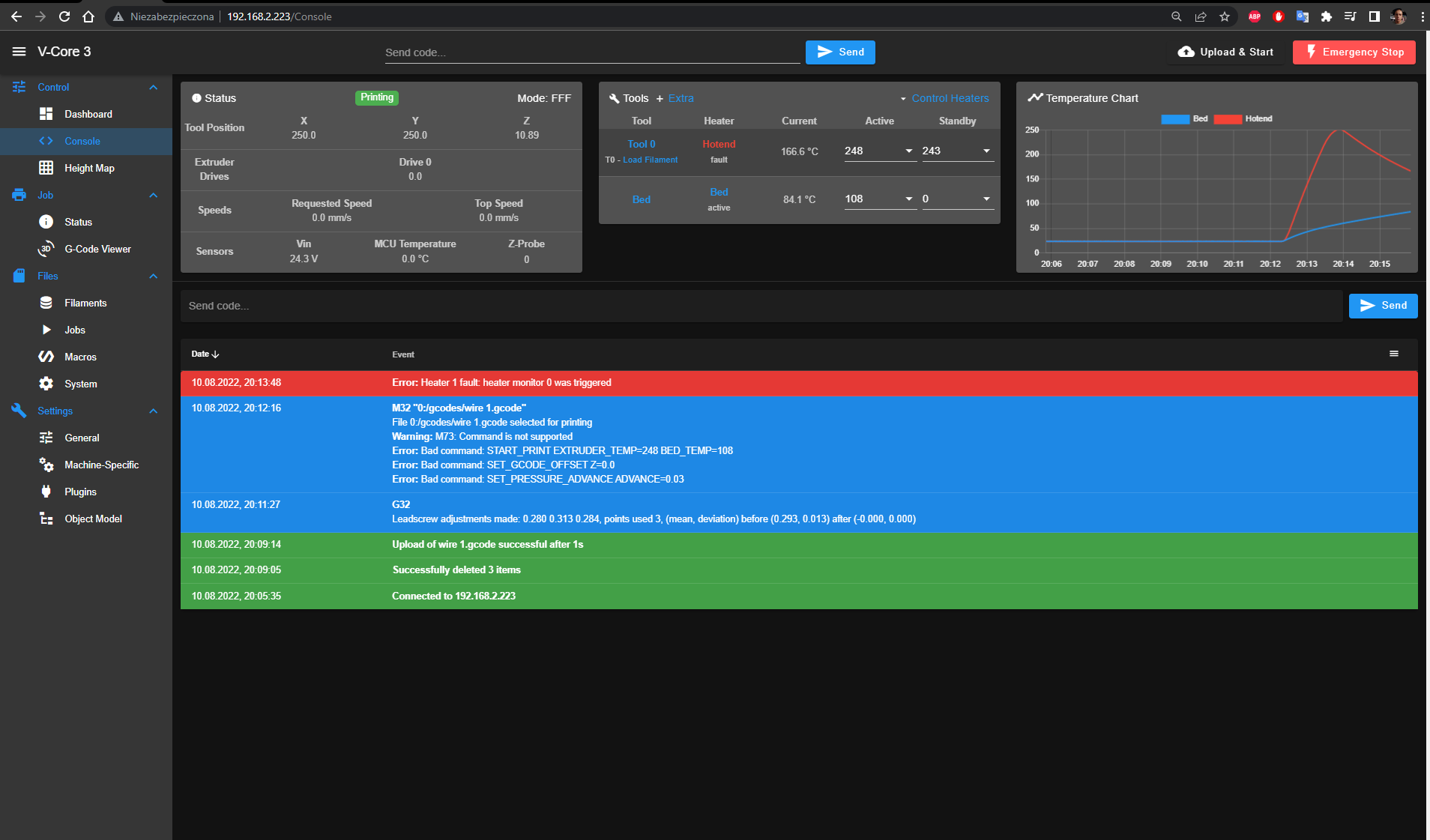Open the event log list menu icon
The image size is (1430, 840).
coord(1394,354)
